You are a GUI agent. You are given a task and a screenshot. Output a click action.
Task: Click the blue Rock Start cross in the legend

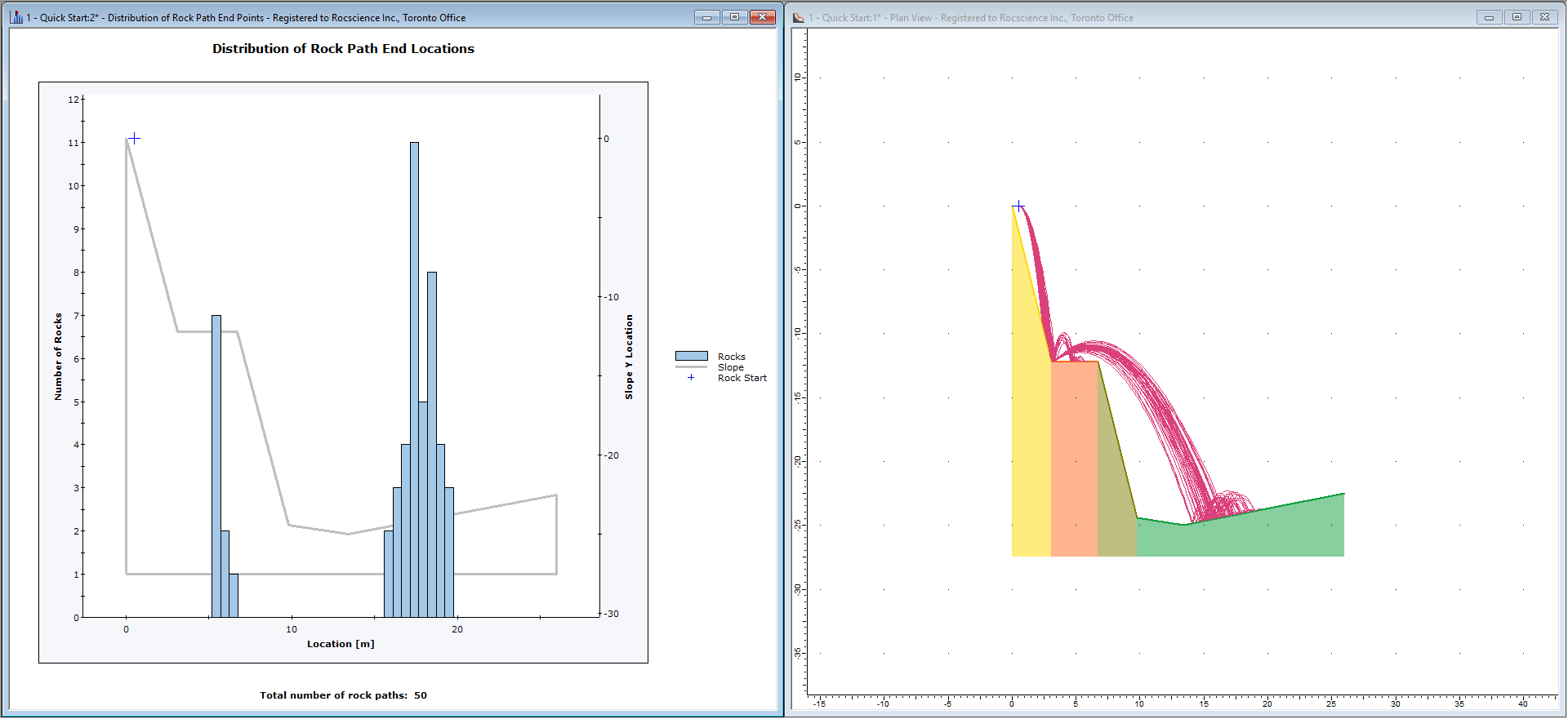point(691,378)
